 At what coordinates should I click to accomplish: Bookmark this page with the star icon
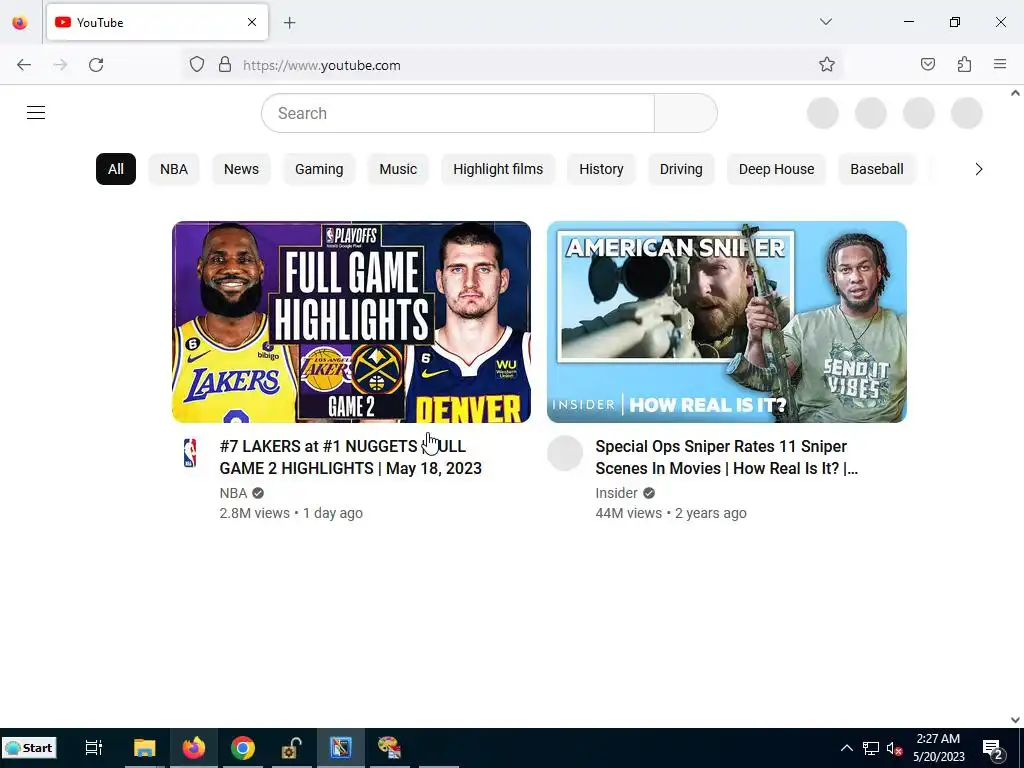pyautogui.click(x=827, y=65)
